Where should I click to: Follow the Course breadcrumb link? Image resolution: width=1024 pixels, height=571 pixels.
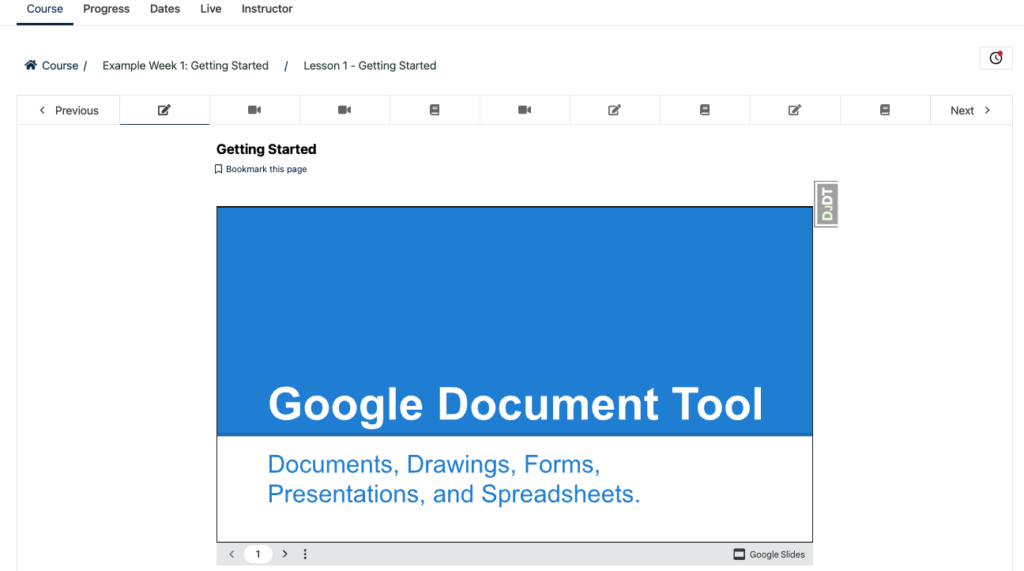pyautogui.click(x=59, y=65)
